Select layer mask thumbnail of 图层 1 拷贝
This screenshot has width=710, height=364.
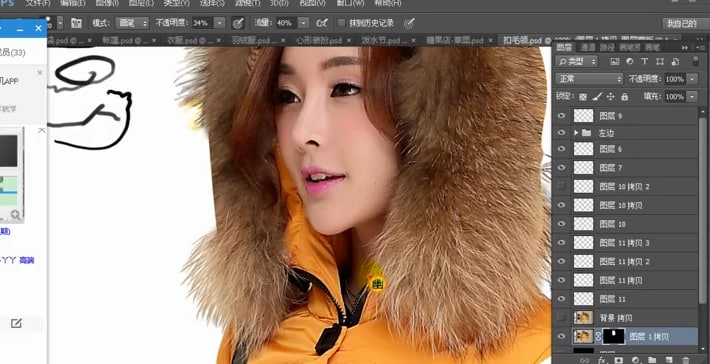coord(614,336)
